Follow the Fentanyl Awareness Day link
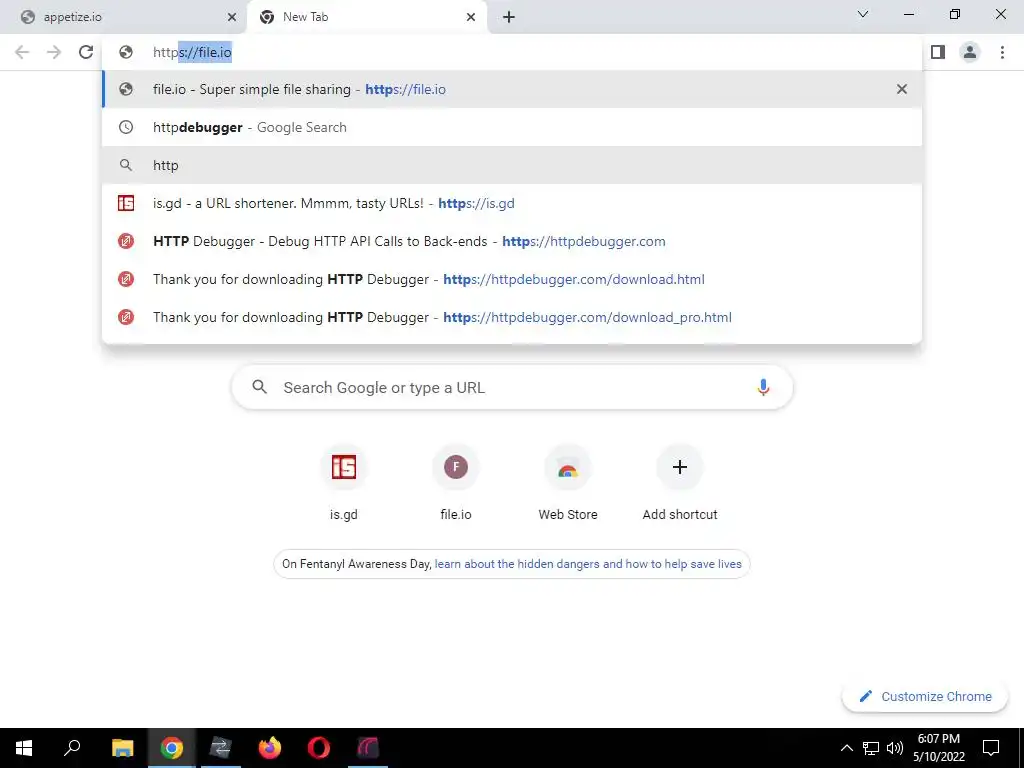 click(588, 564)
